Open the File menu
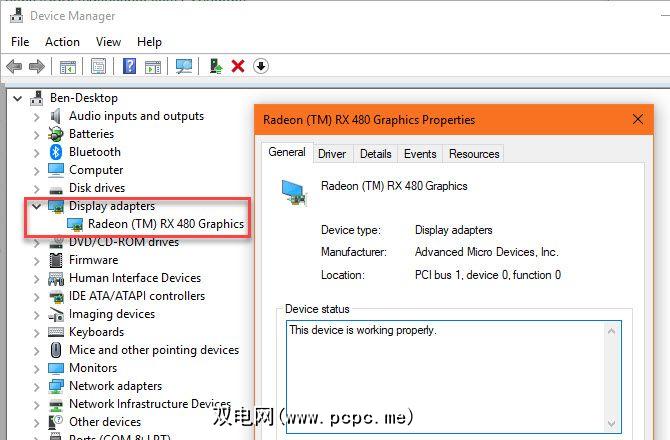The width and height of the screenshot is (670, 440). coord(20,42)
